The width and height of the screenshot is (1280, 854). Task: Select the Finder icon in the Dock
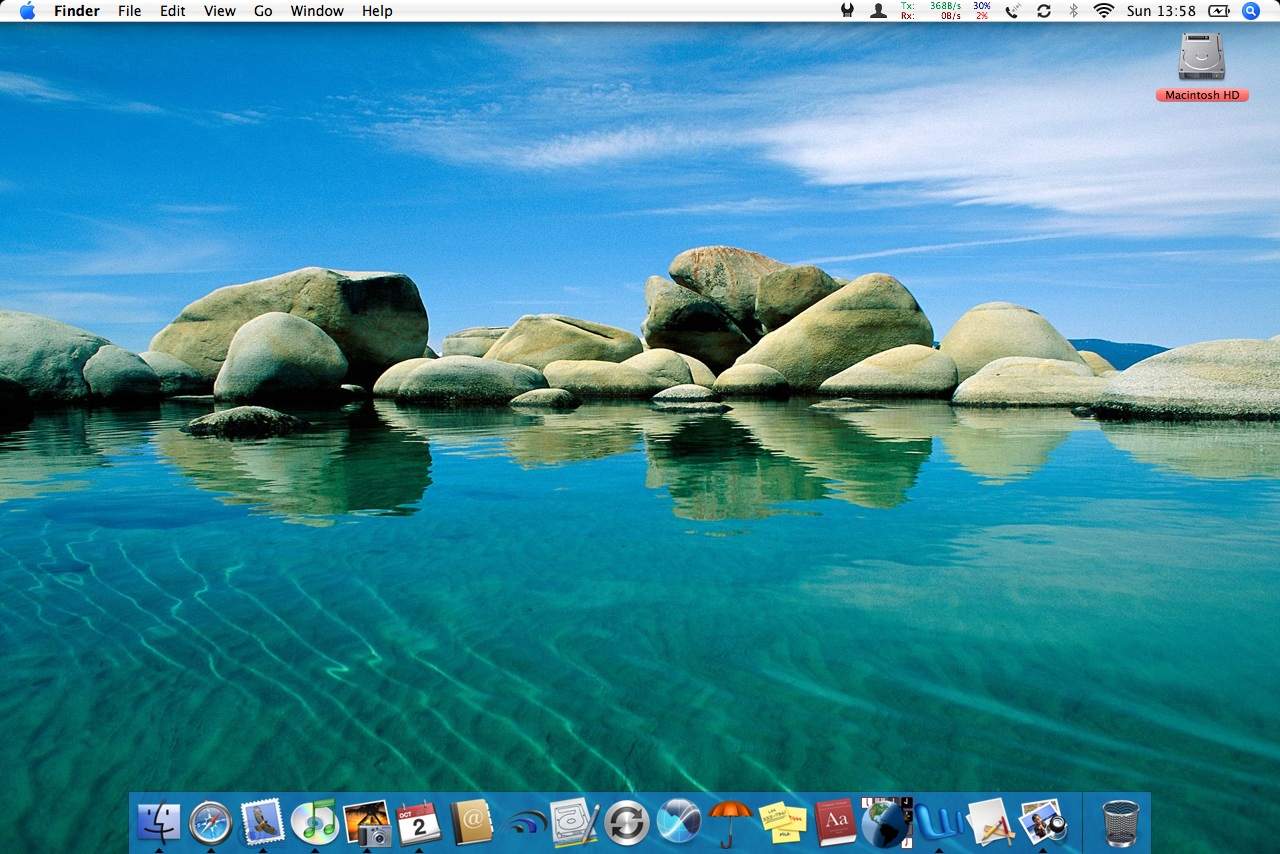click(158, 822)
